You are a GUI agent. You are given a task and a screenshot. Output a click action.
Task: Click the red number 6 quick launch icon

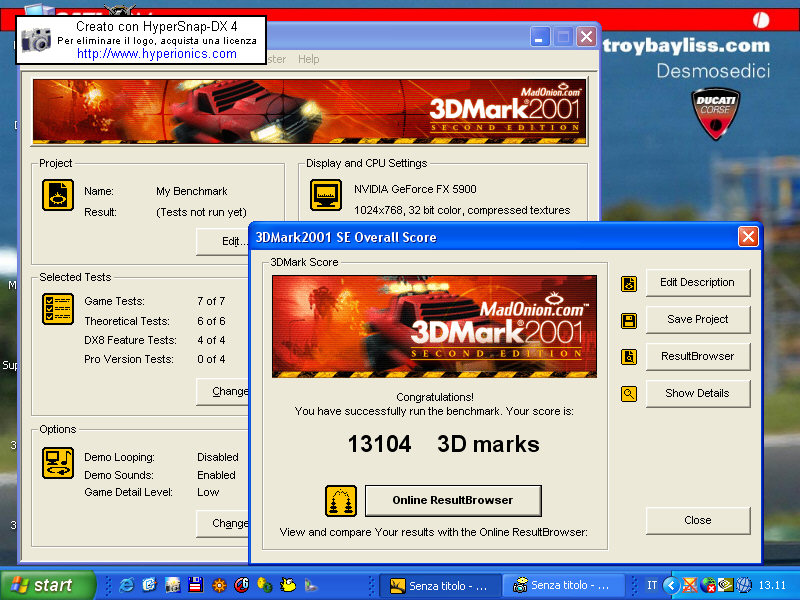point(242,585)
